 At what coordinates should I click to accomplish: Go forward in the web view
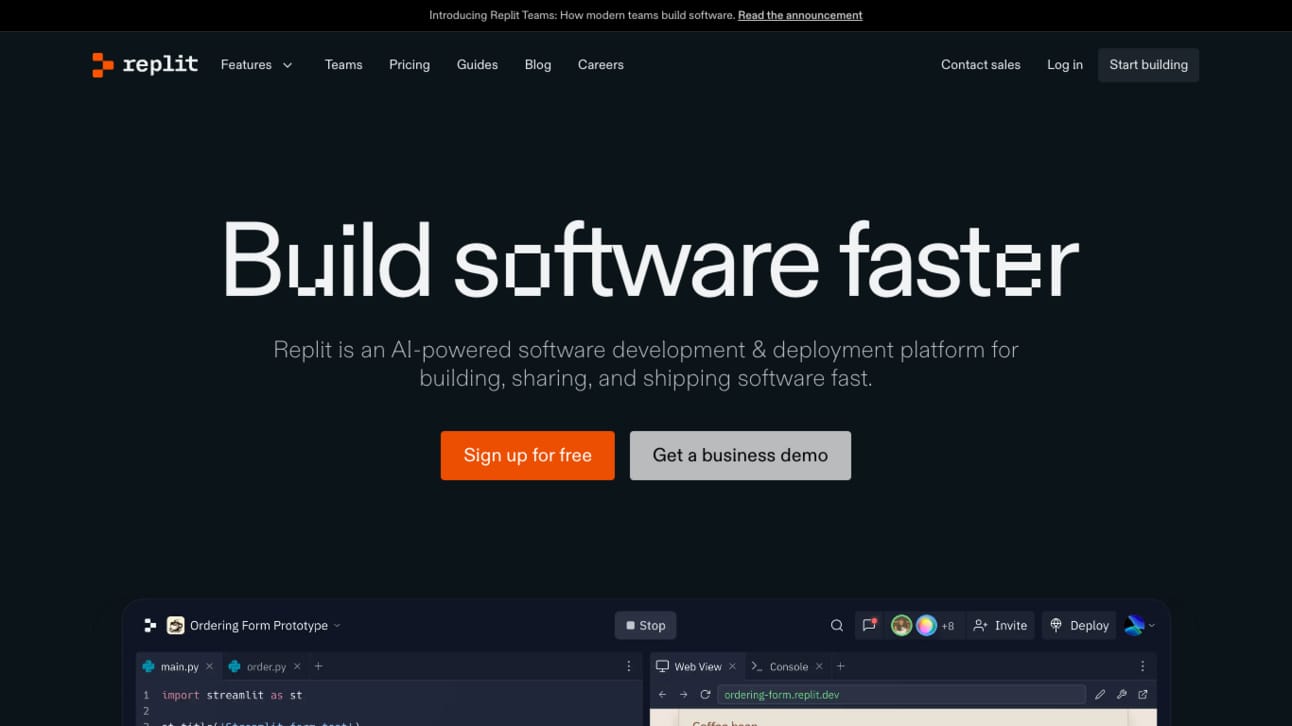coord(684,695)
